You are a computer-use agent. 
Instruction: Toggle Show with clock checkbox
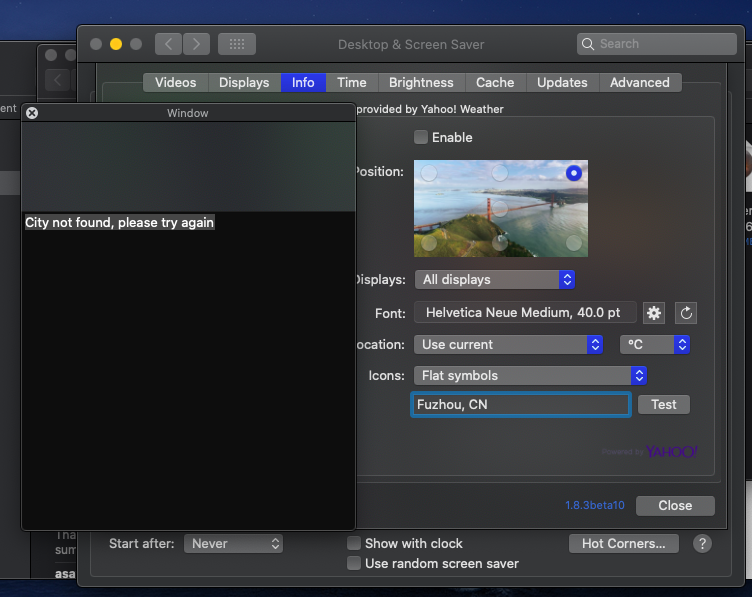(x=354, y=543)
